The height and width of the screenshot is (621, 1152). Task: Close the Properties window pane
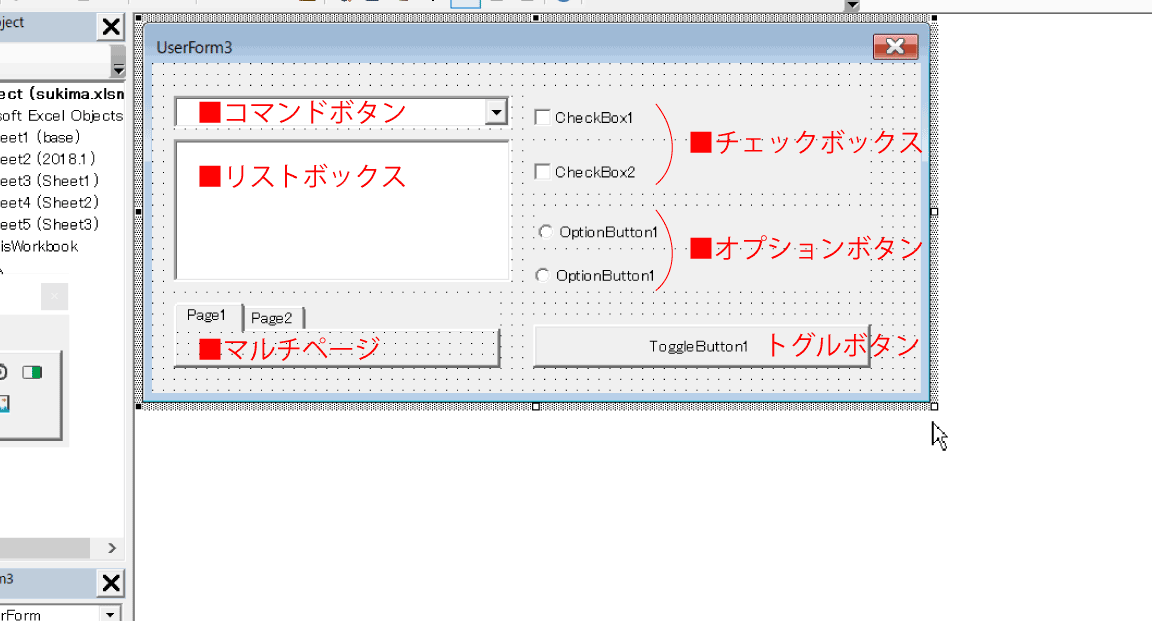[111, 584]
